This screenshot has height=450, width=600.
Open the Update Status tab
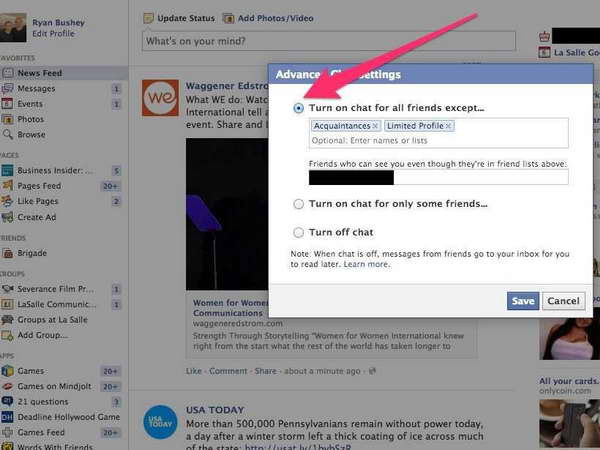pos(186,18)
